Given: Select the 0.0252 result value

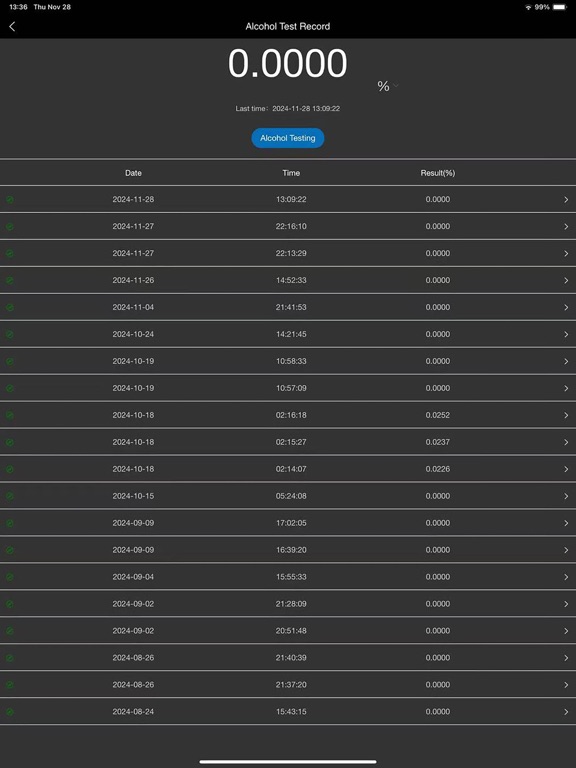Looking at the screenshot, I should (437, 415).
